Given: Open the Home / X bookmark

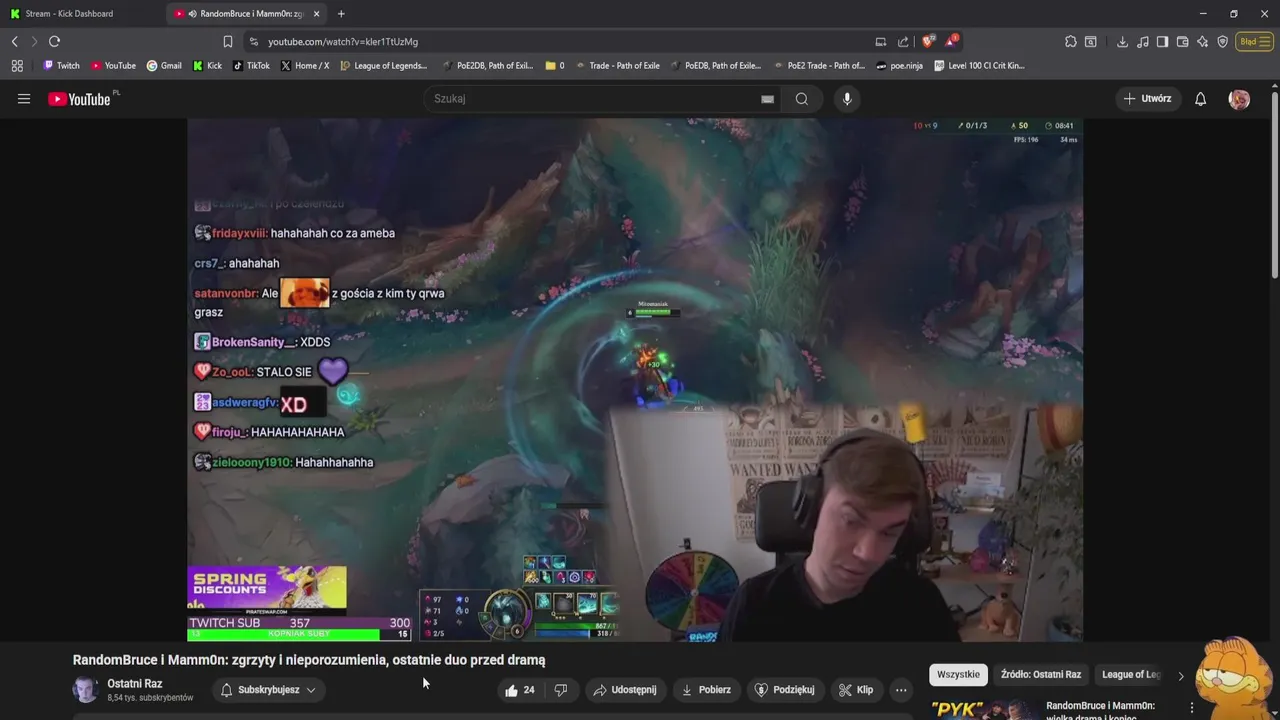Looking at the screenshot, I should click(x=305, y=66).
